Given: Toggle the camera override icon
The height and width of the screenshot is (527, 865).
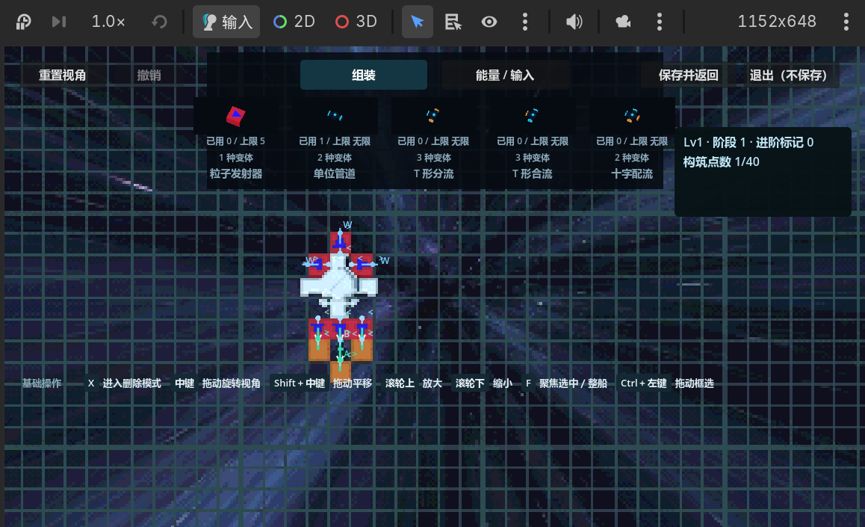Looking at the screenshot, I should pos(623,22).
